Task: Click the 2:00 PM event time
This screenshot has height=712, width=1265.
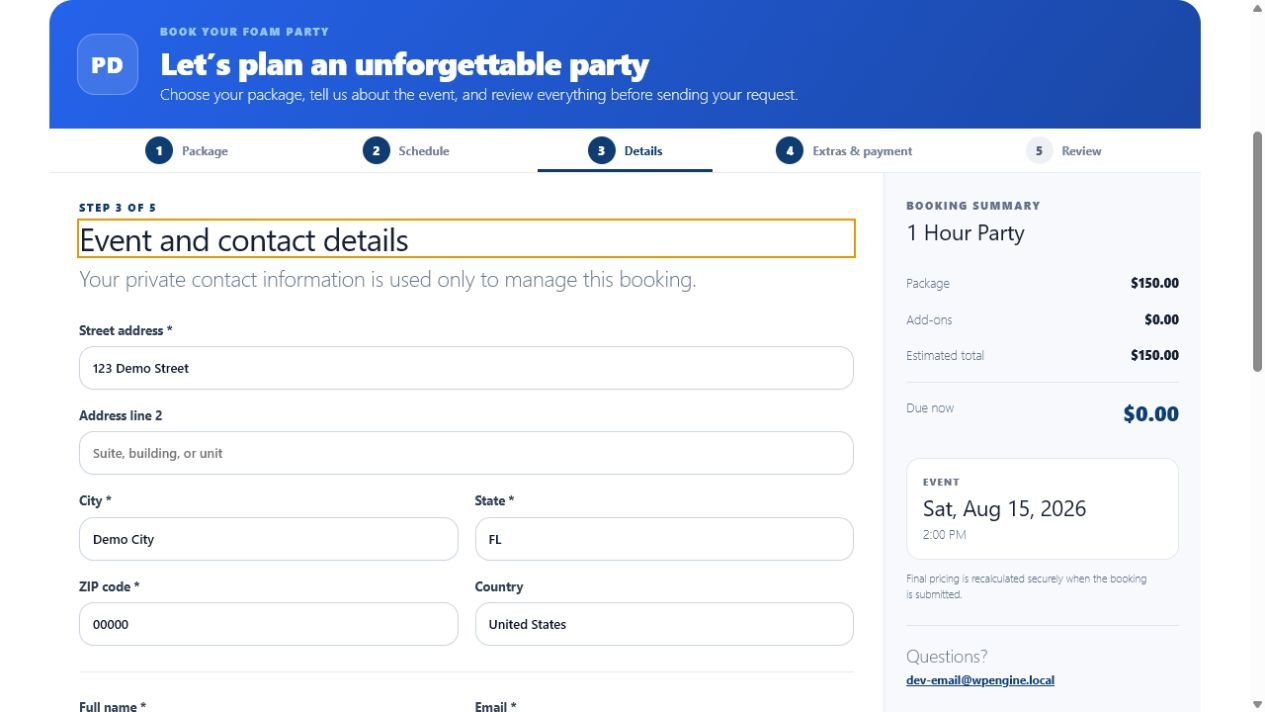Action: tap(944, 535)
